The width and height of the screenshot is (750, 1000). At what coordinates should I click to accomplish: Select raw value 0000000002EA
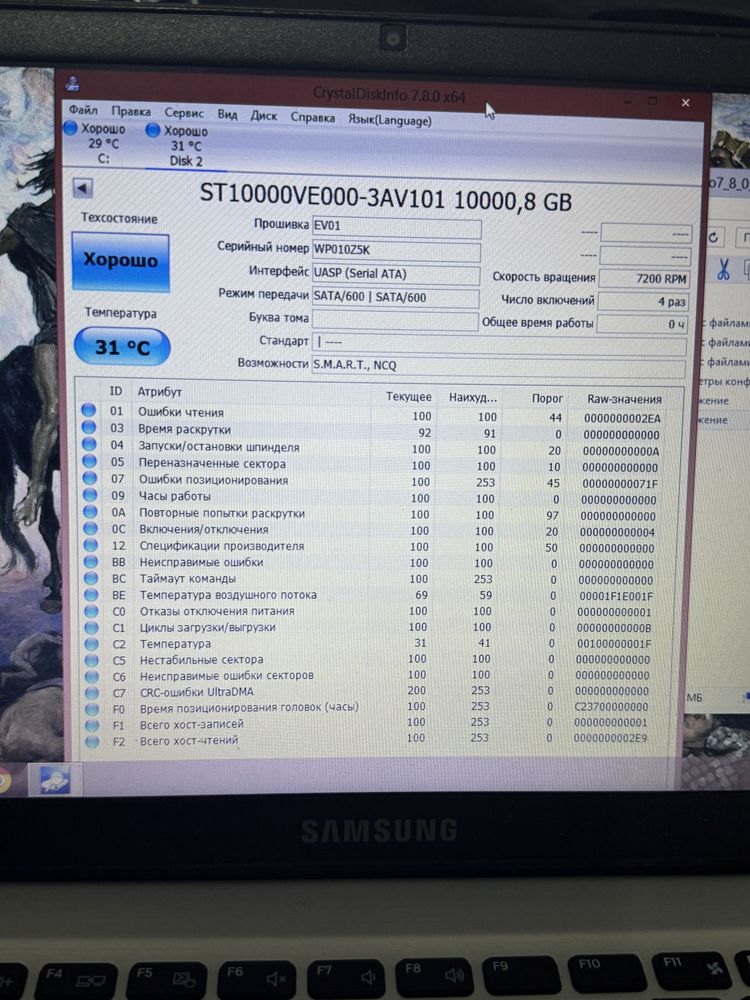pos(622,419)
